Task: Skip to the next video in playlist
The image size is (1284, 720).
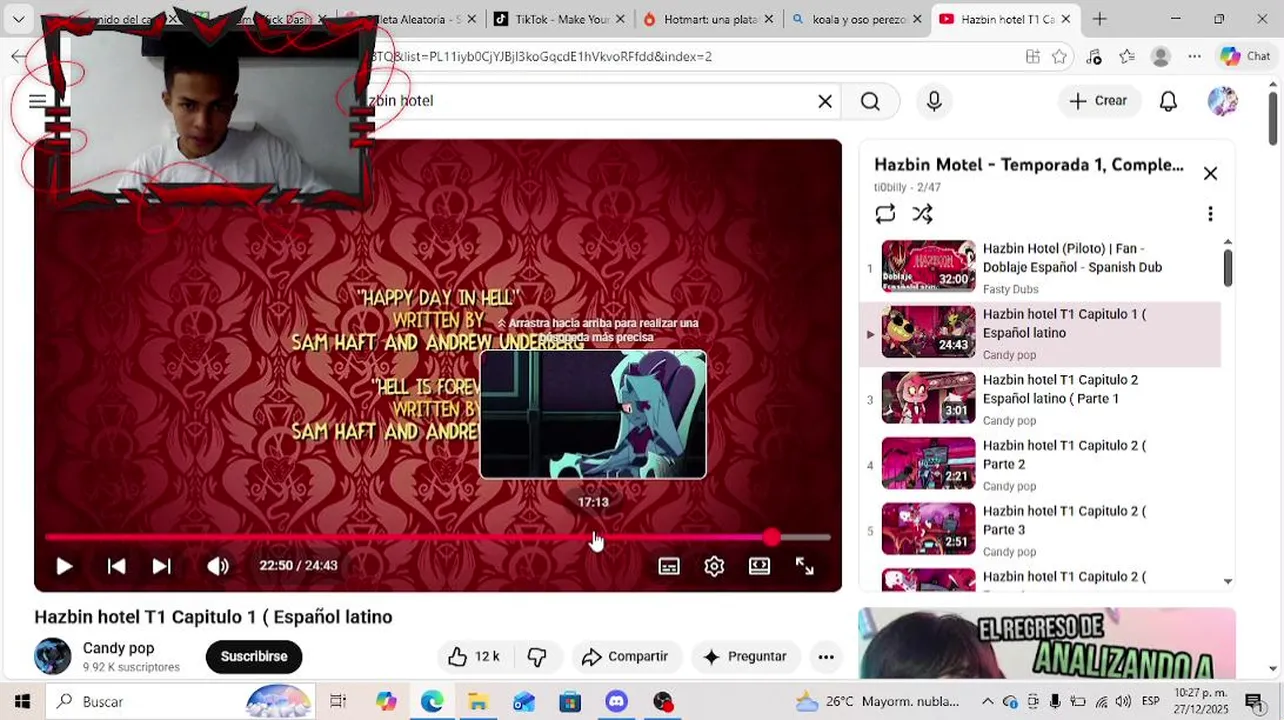Action: 161,566
